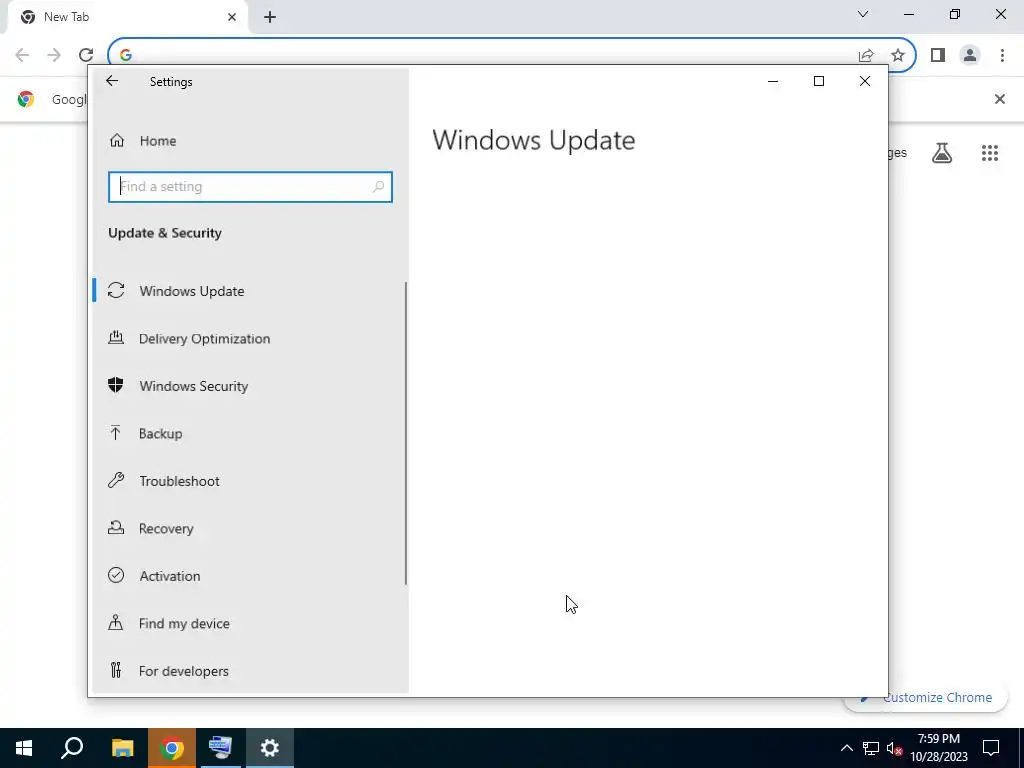
Task: Select Backup in sidebar
Action: 251,434
